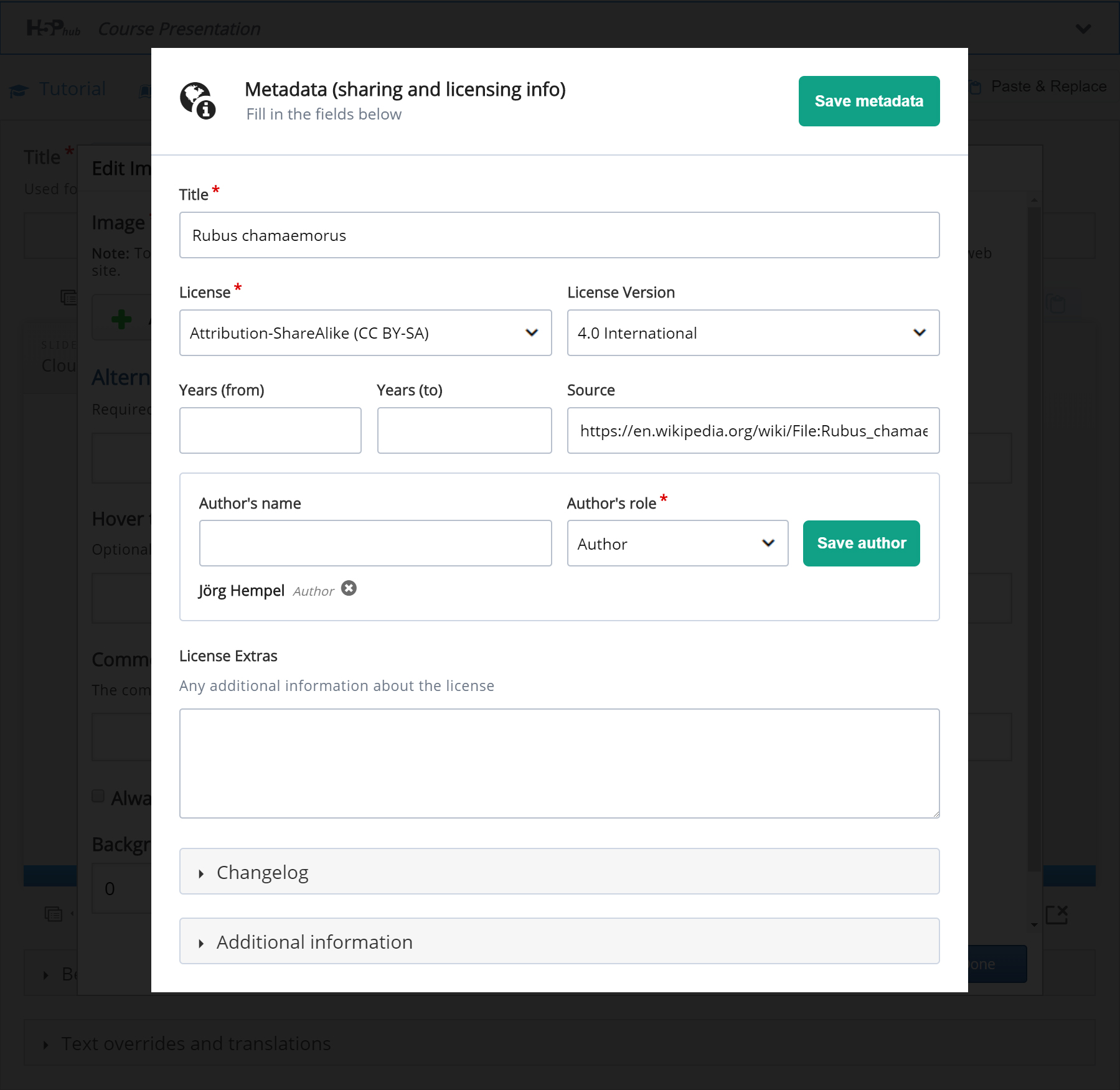Viewport: 1120px width, 1090px height.
Task: Open the License dropdown
Action: click(365, 333)
